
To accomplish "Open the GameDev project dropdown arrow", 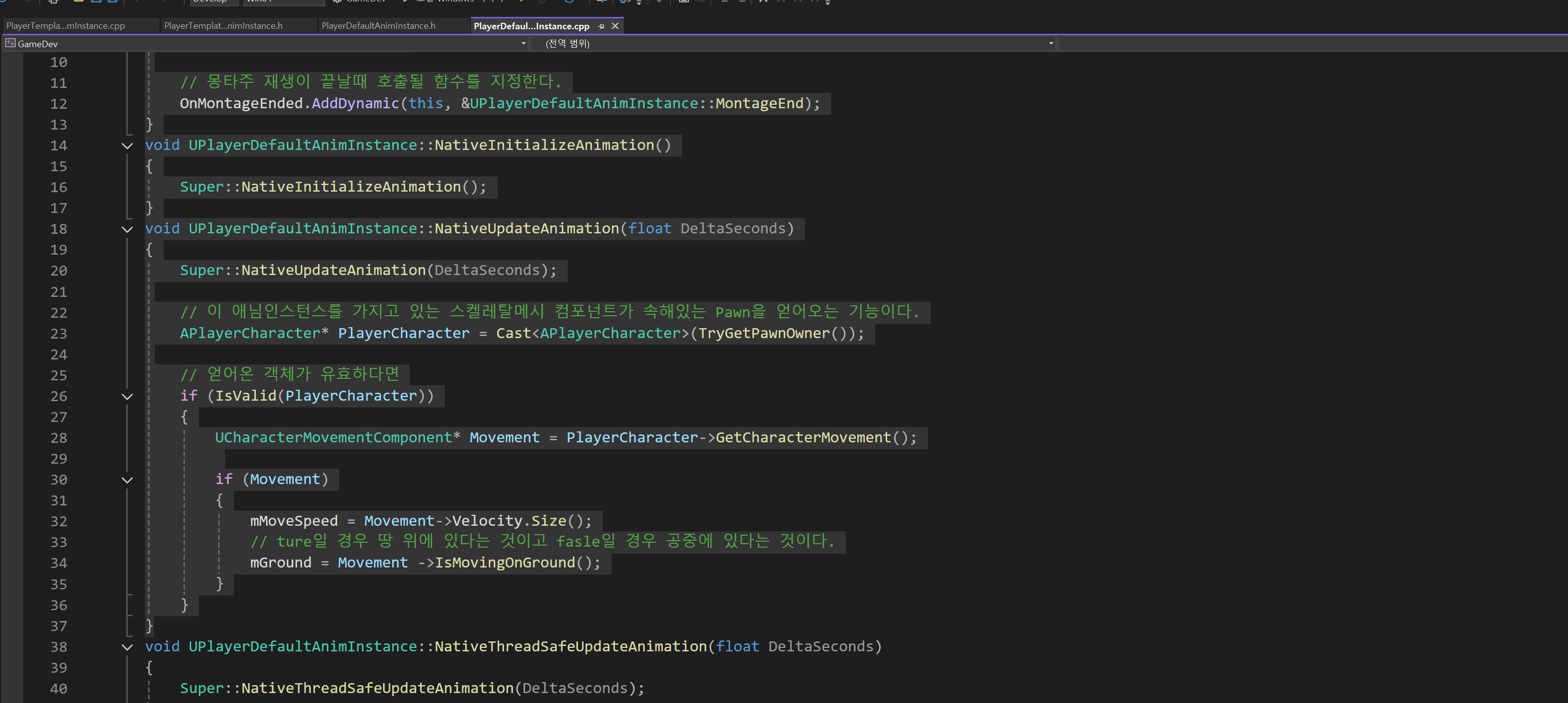I will (523, 43).
